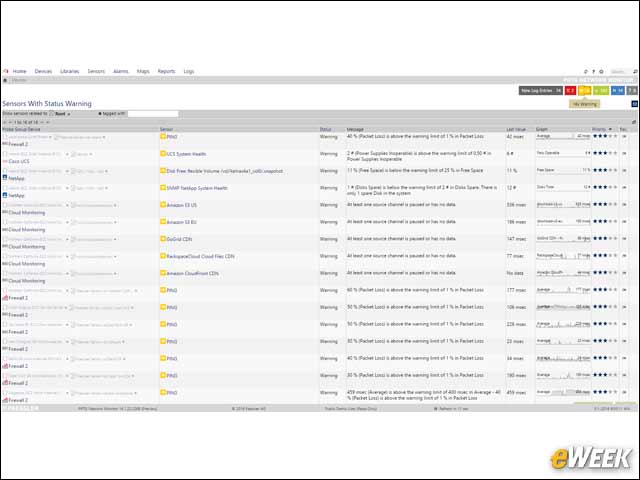Open the Home menu
The image size is (640, 480).
click(x=19, y=71)
